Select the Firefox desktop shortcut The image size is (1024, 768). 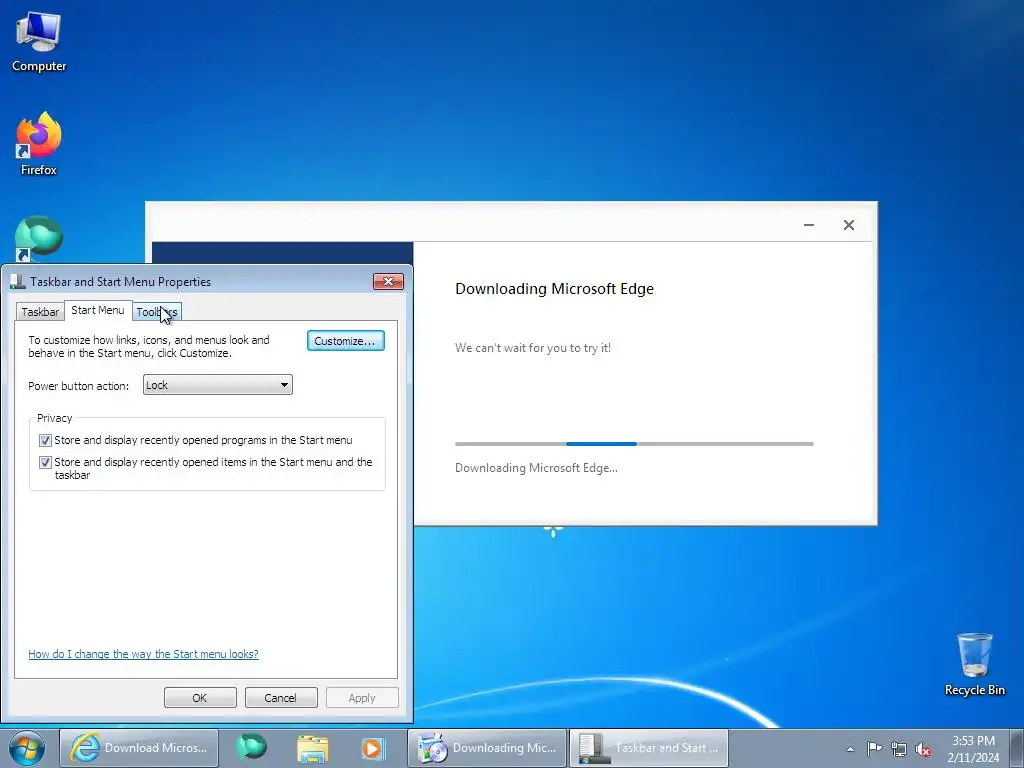tap(39, 144)
